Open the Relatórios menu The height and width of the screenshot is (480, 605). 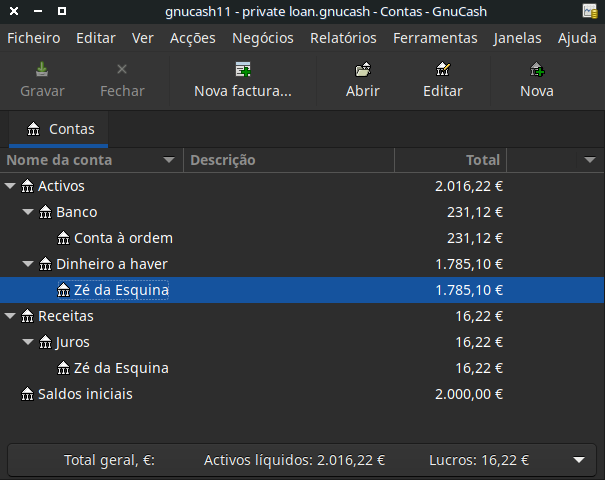[x=343, y=38]
